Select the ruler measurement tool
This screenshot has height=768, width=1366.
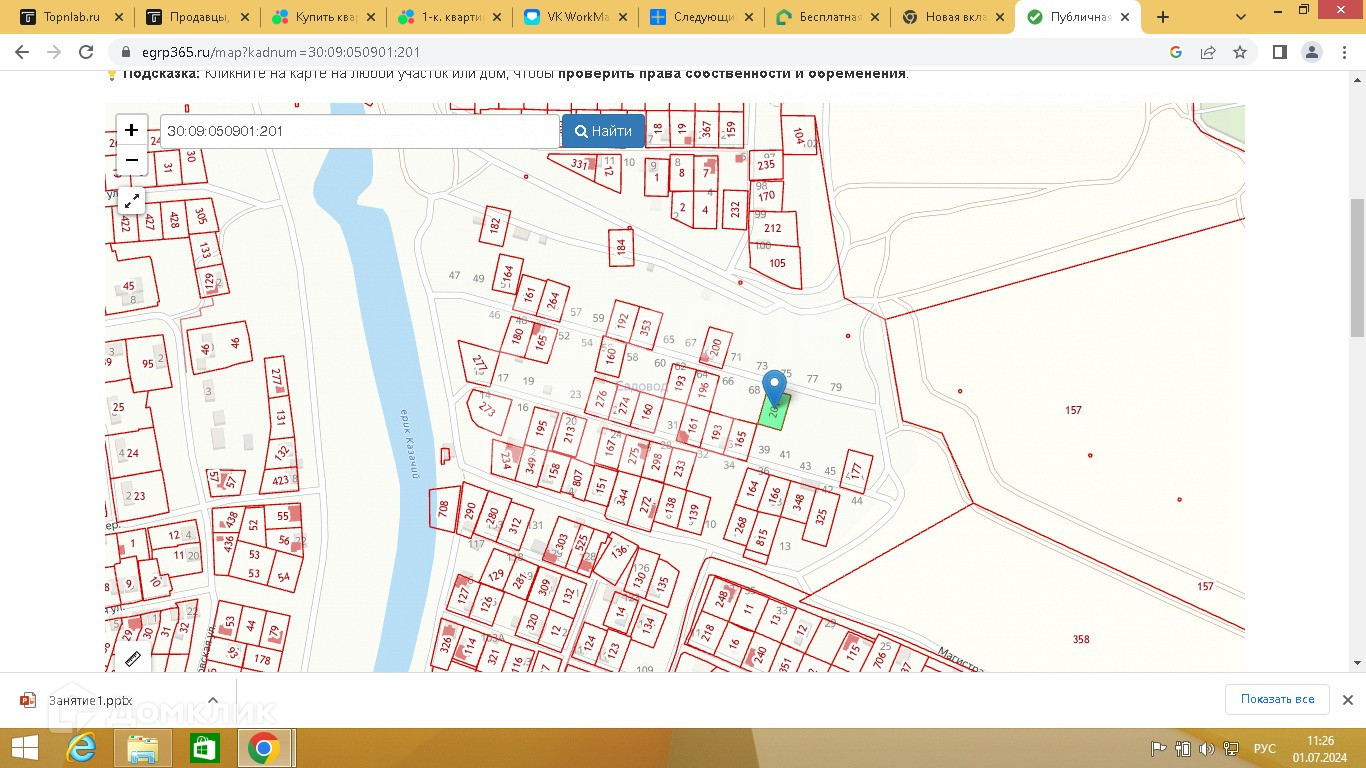pos(131,658)
